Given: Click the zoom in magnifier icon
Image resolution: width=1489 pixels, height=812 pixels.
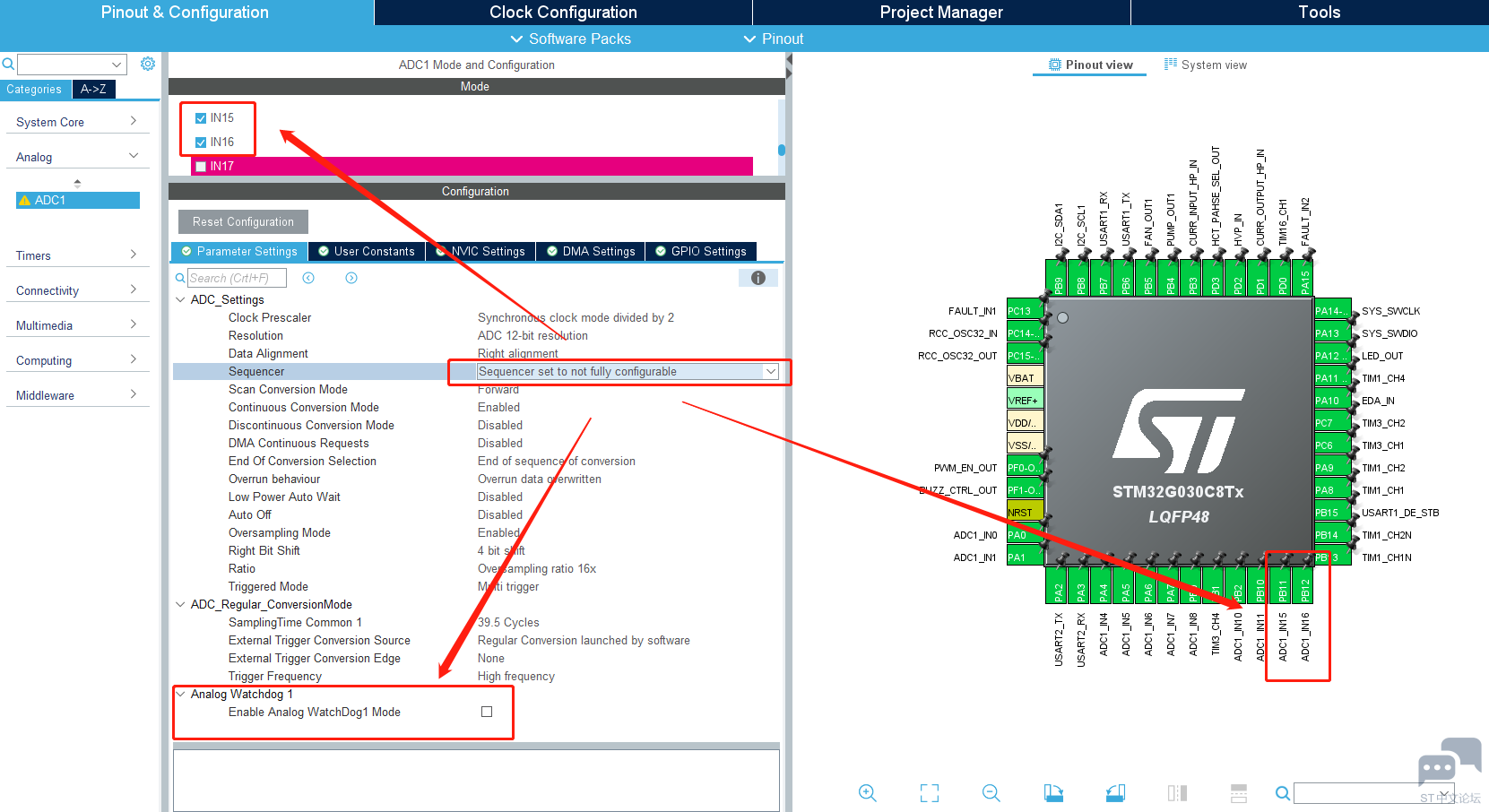Looking at the screenshot, I should click(867, 793).
